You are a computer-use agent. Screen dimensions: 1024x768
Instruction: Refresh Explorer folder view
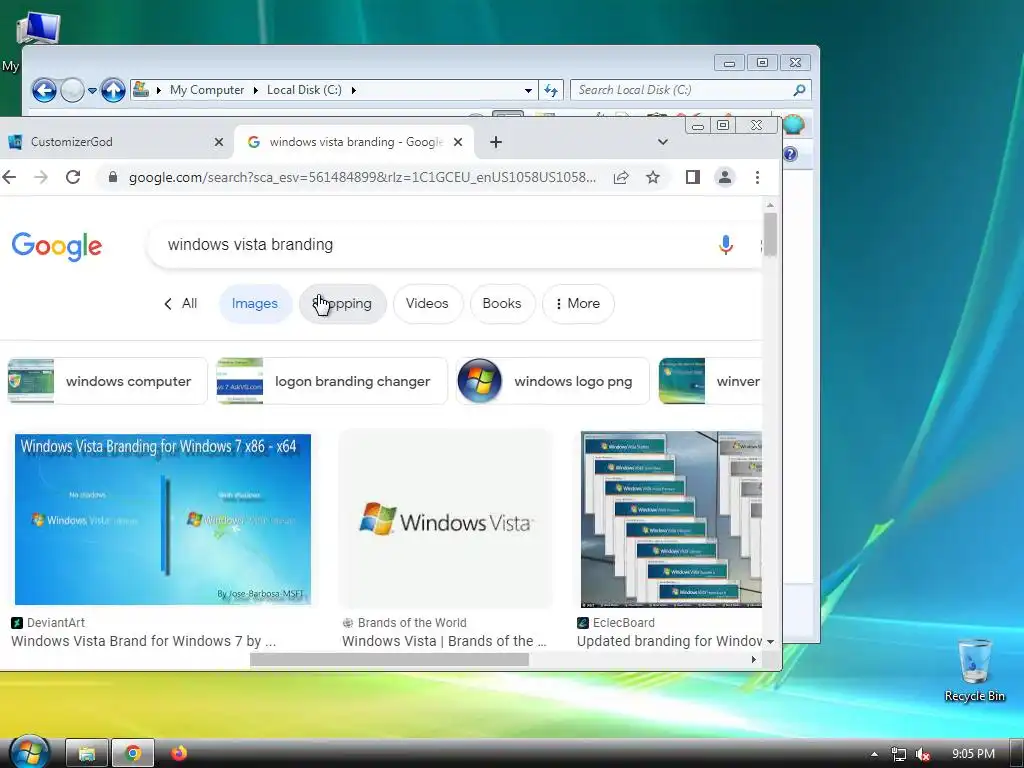(551, 90)
